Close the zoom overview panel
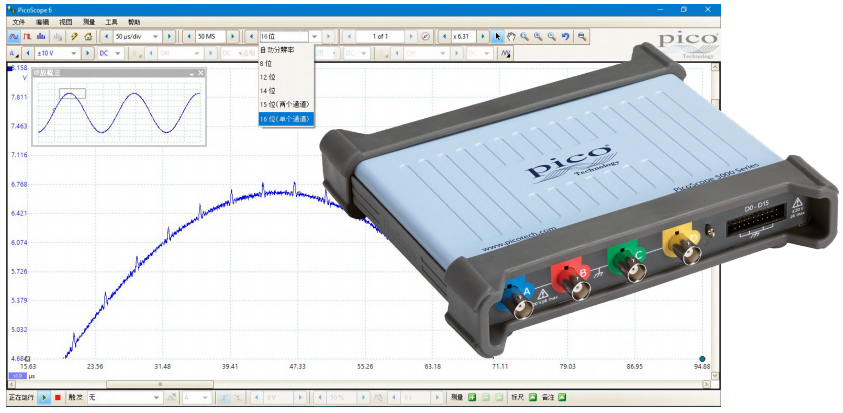The image size is (843, 413). click(x=201, y=73)
